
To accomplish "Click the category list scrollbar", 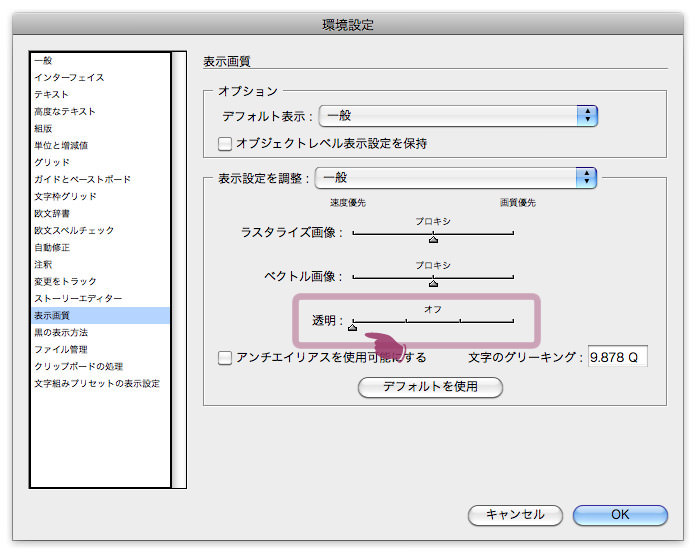I will coord(179,270).
